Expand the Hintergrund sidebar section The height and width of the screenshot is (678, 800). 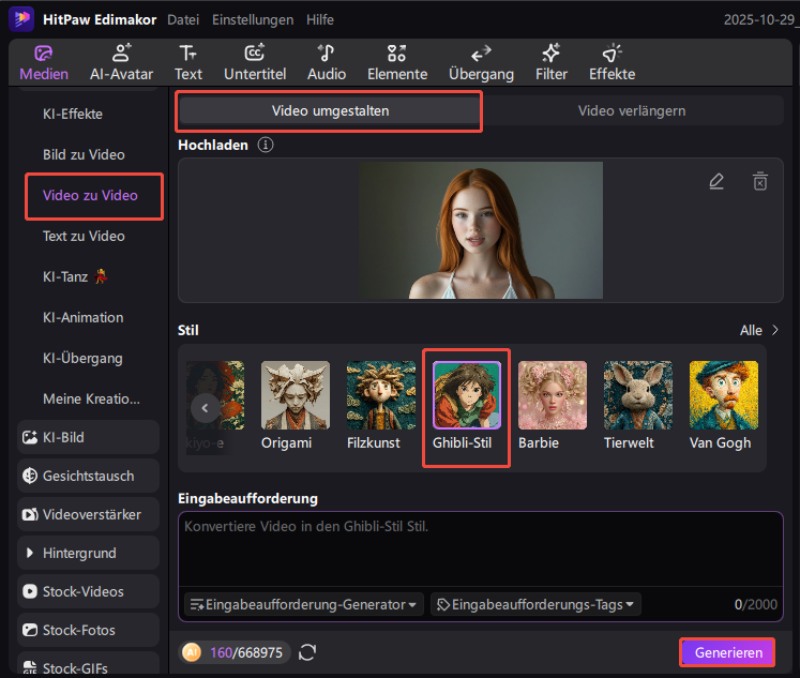click(x=80, y=553)
